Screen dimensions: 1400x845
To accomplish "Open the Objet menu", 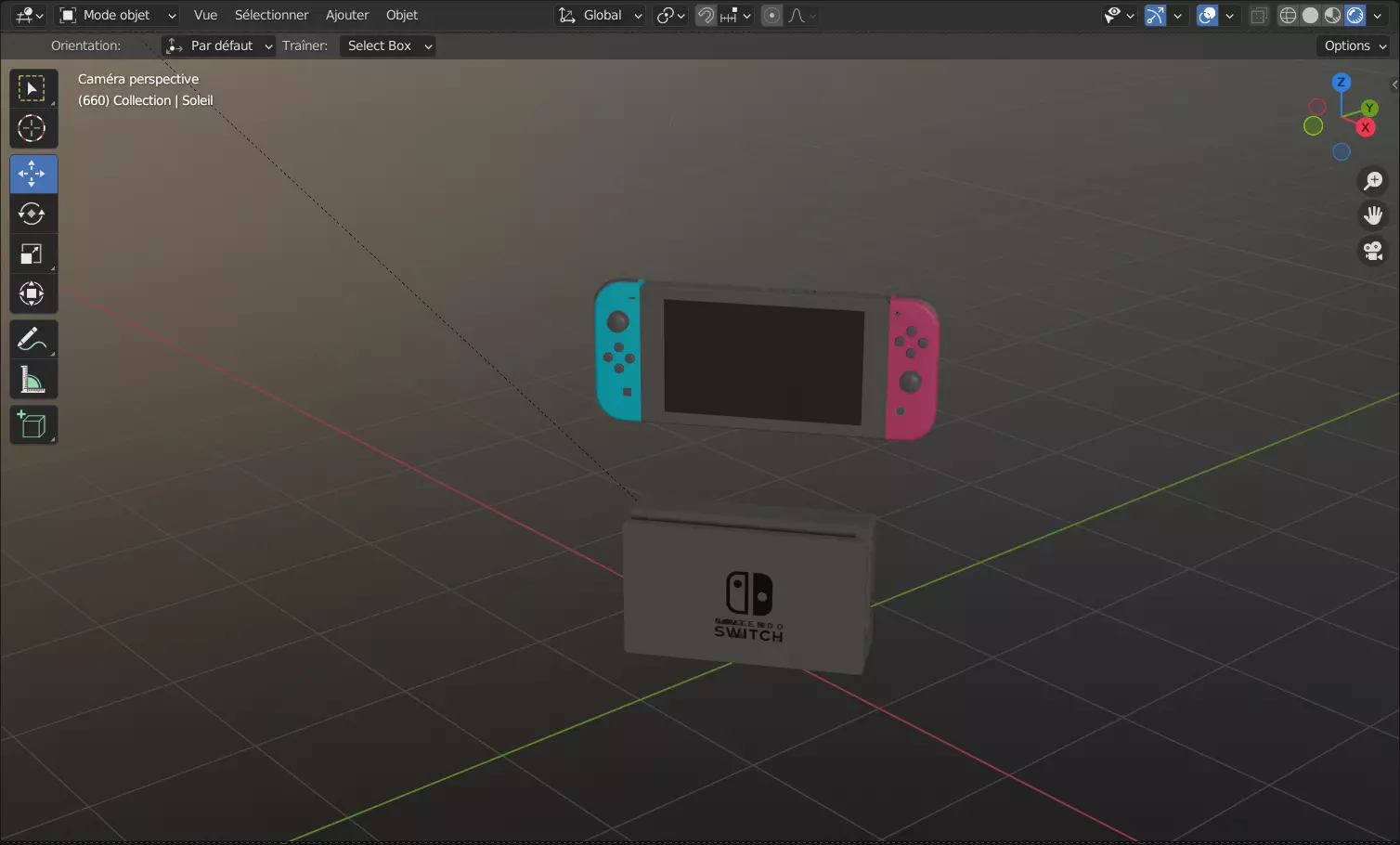I will pyautogui.click(x=402, y=16).
